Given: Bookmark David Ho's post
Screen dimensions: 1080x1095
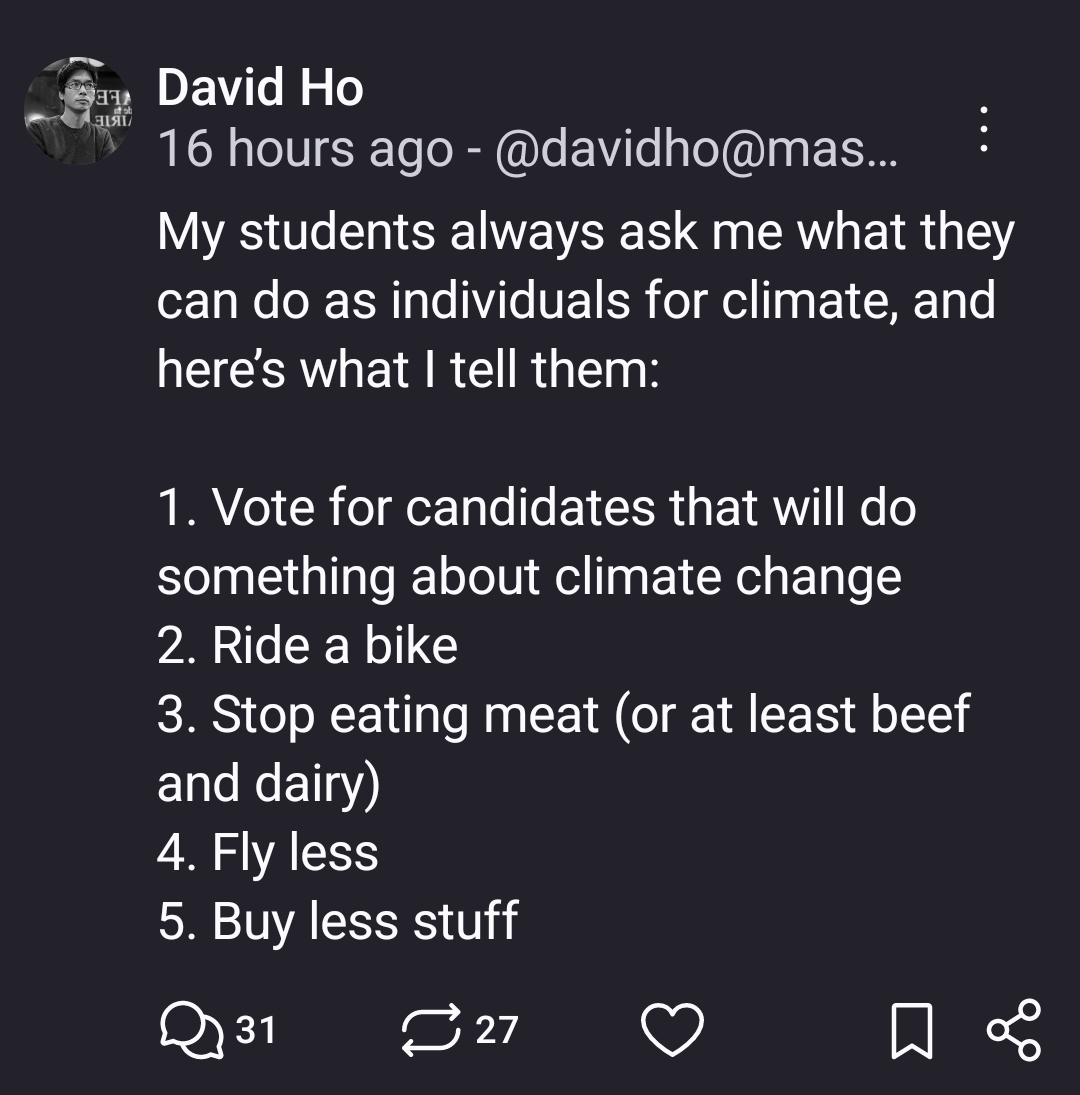Looking at the screenshot, I should point(911,1030).
